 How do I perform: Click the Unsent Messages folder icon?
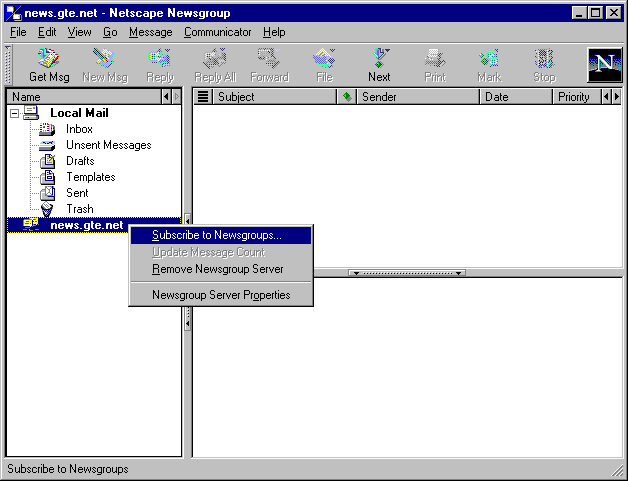(x=47, y=145)
